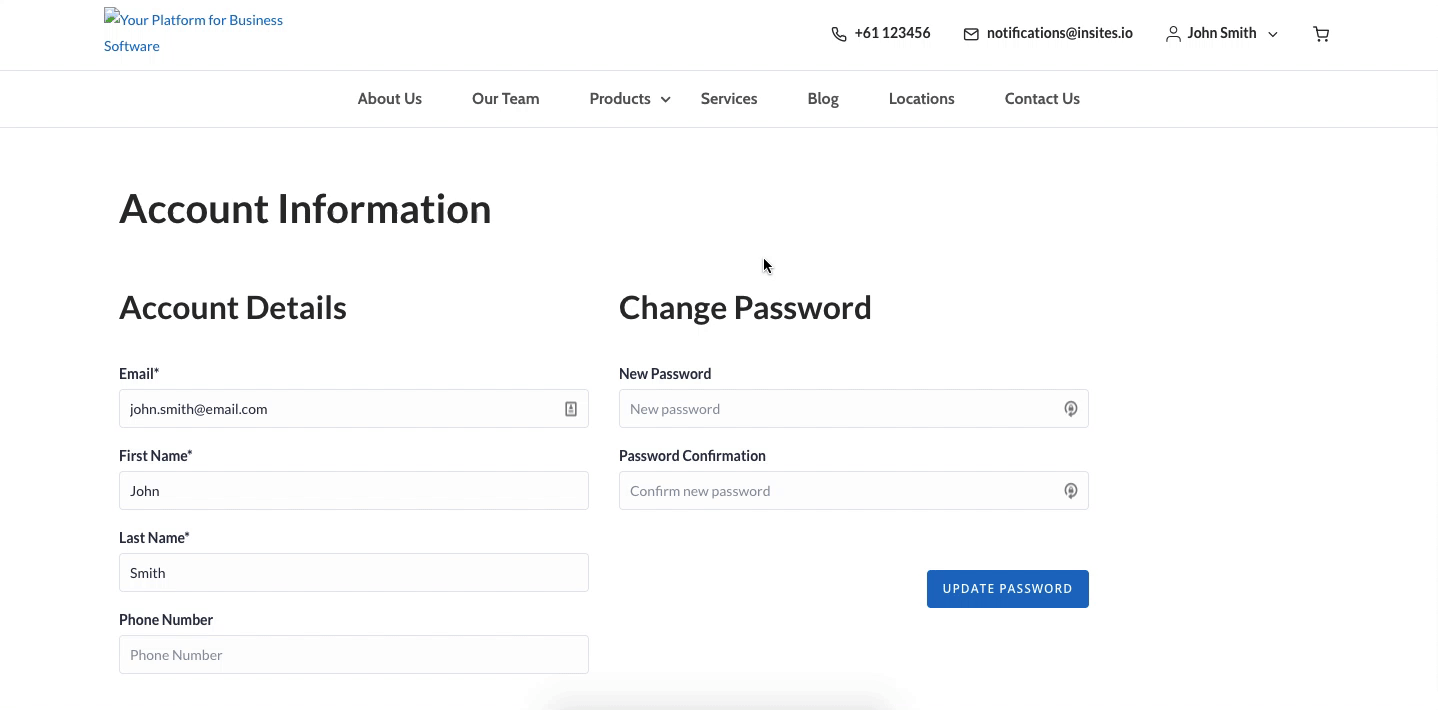
Task: Open the Services menu item
Action: (729, 99)
